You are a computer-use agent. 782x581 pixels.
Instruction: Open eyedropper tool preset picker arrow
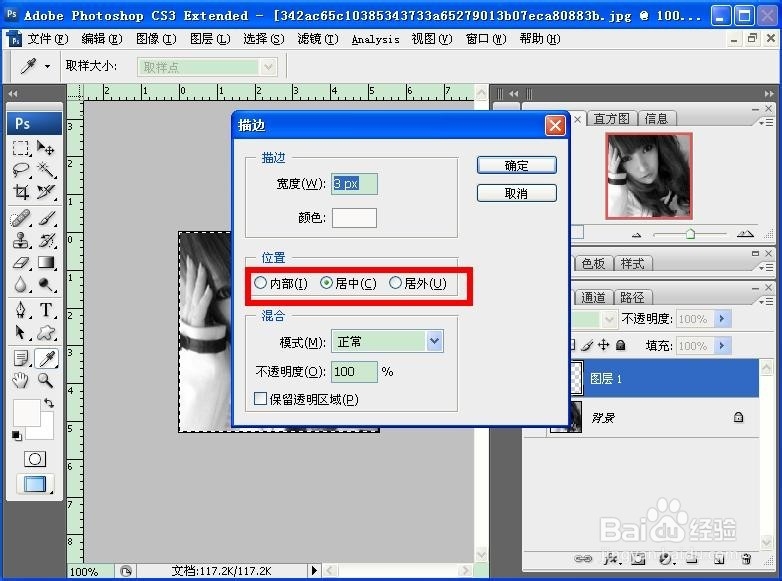[x=47, y=66]
